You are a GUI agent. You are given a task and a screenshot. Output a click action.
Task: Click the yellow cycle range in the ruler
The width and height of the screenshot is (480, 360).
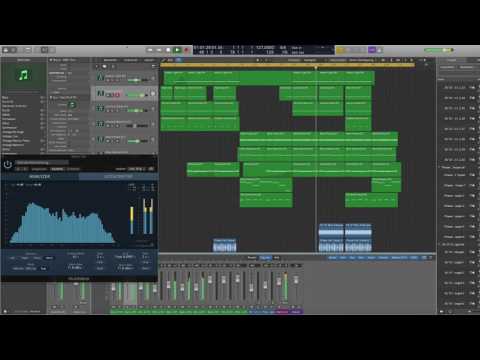(288, 65)
